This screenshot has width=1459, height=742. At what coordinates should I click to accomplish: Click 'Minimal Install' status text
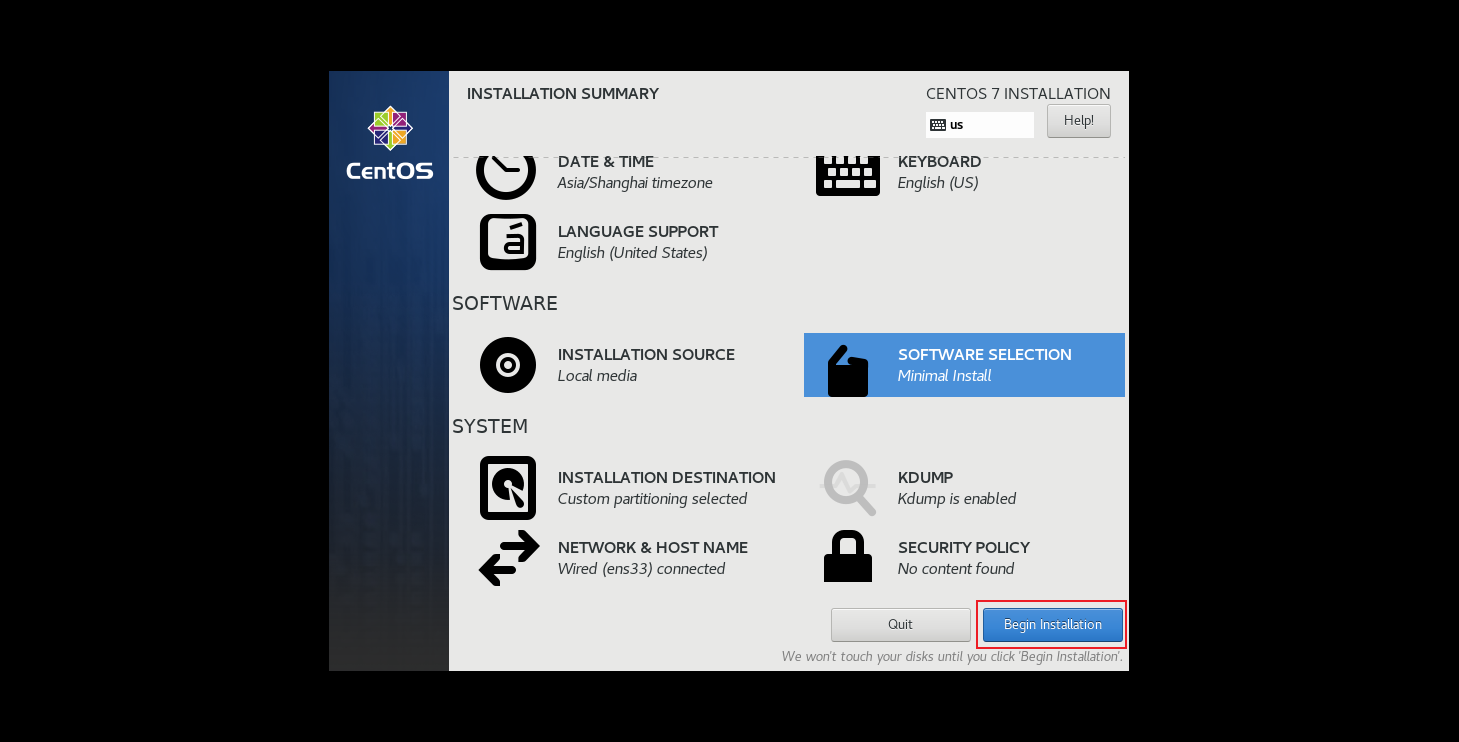click(x=945, y=376)
